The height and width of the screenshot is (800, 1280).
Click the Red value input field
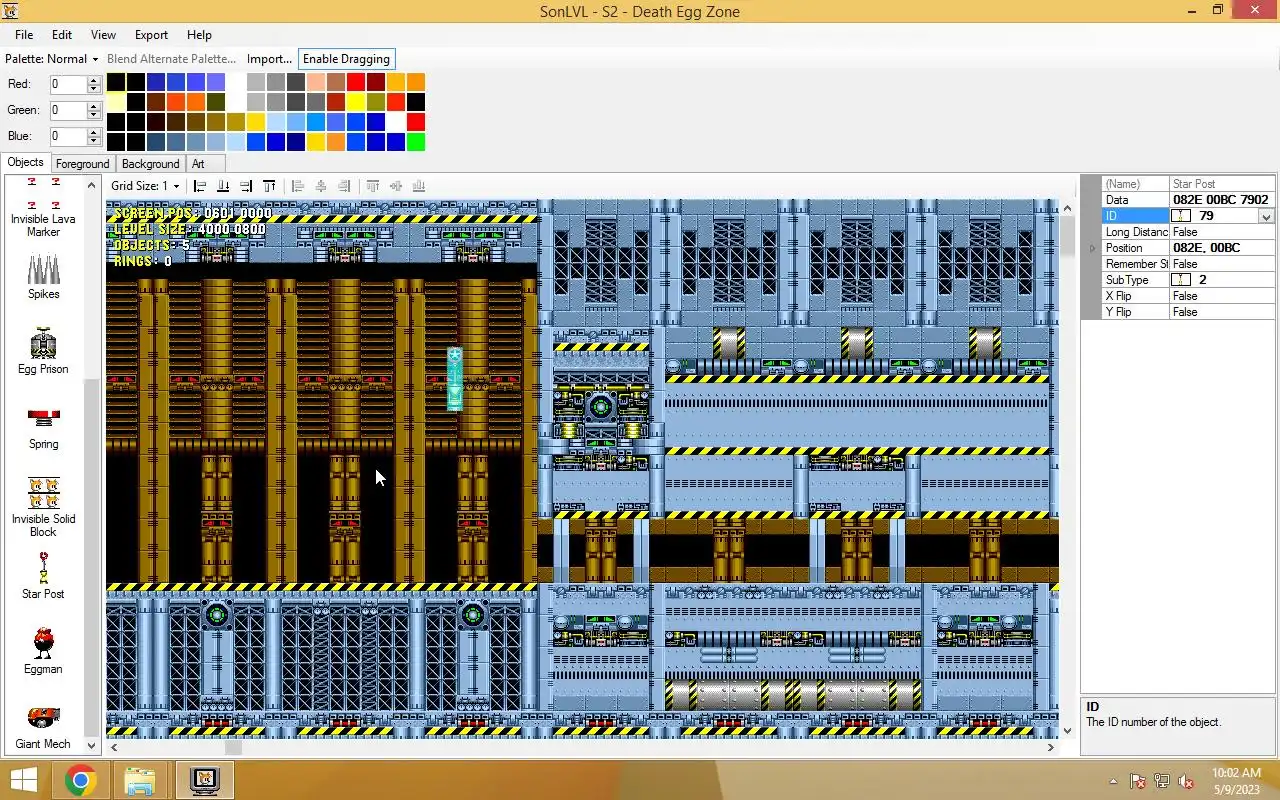(x=68, y=85)
